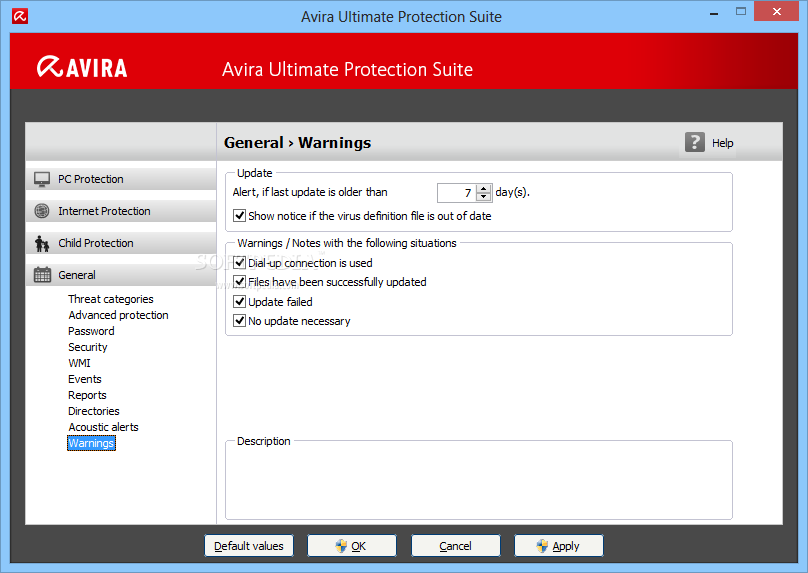Screen dimensions: 808x573
Task: Open the Events settings page
Action: [x=85, y=379]
